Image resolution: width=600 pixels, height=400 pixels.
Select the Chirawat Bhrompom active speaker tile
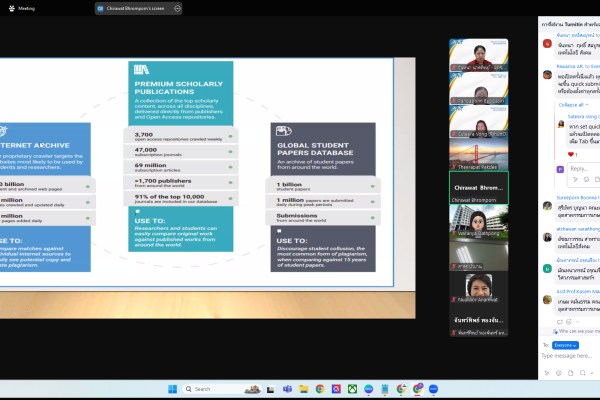(479, 188)
